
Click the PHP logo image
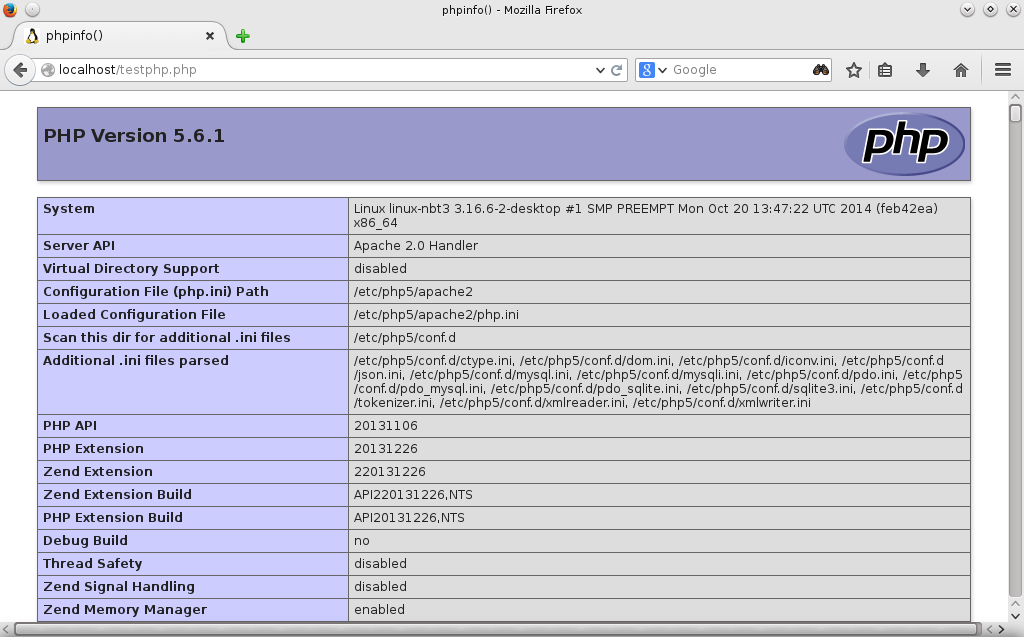[x=904, y=144]
